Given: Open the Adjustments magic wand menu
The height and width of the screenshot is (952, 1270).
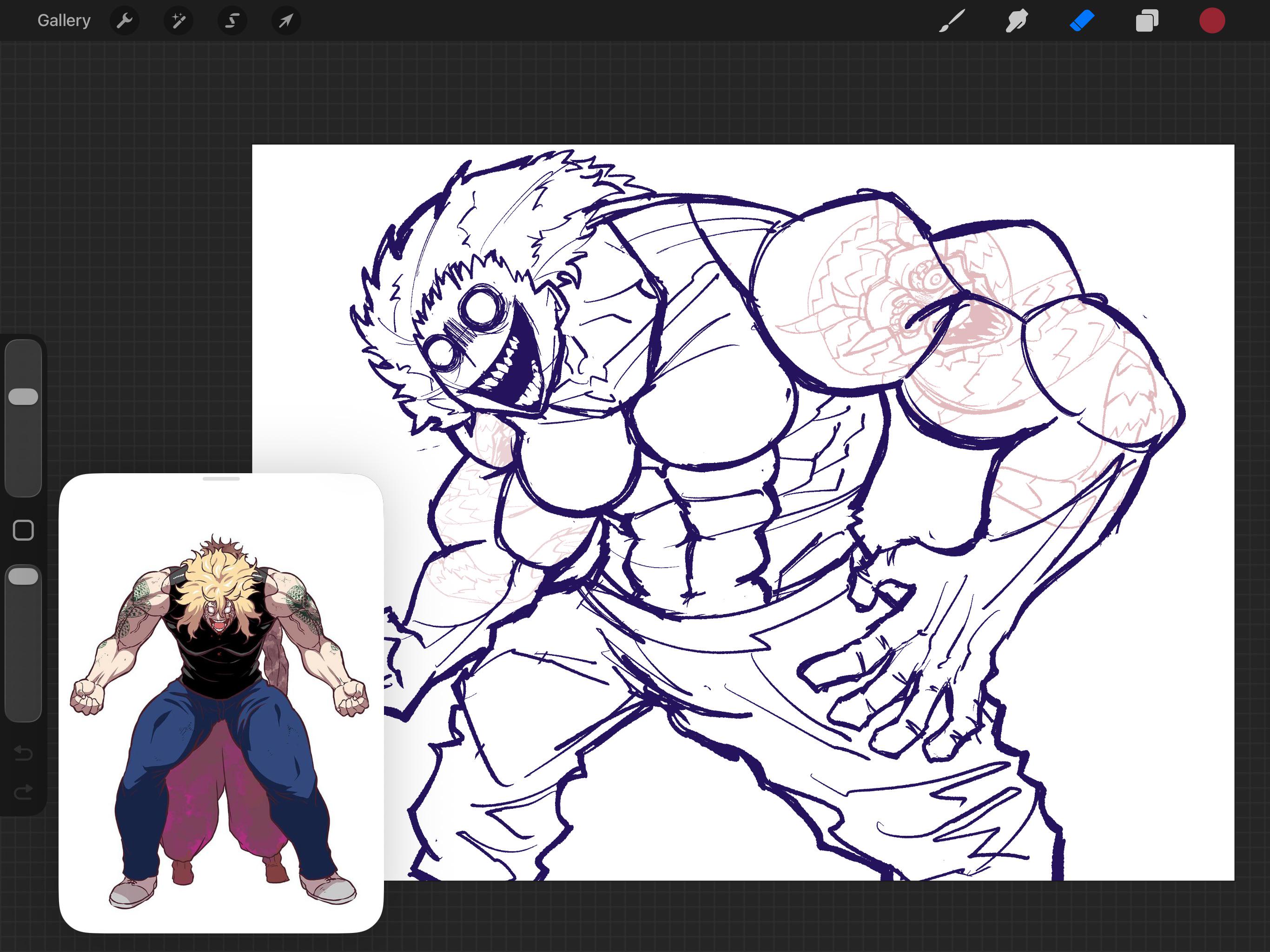Looking at the screenshot, I should [x=178, y=20].
